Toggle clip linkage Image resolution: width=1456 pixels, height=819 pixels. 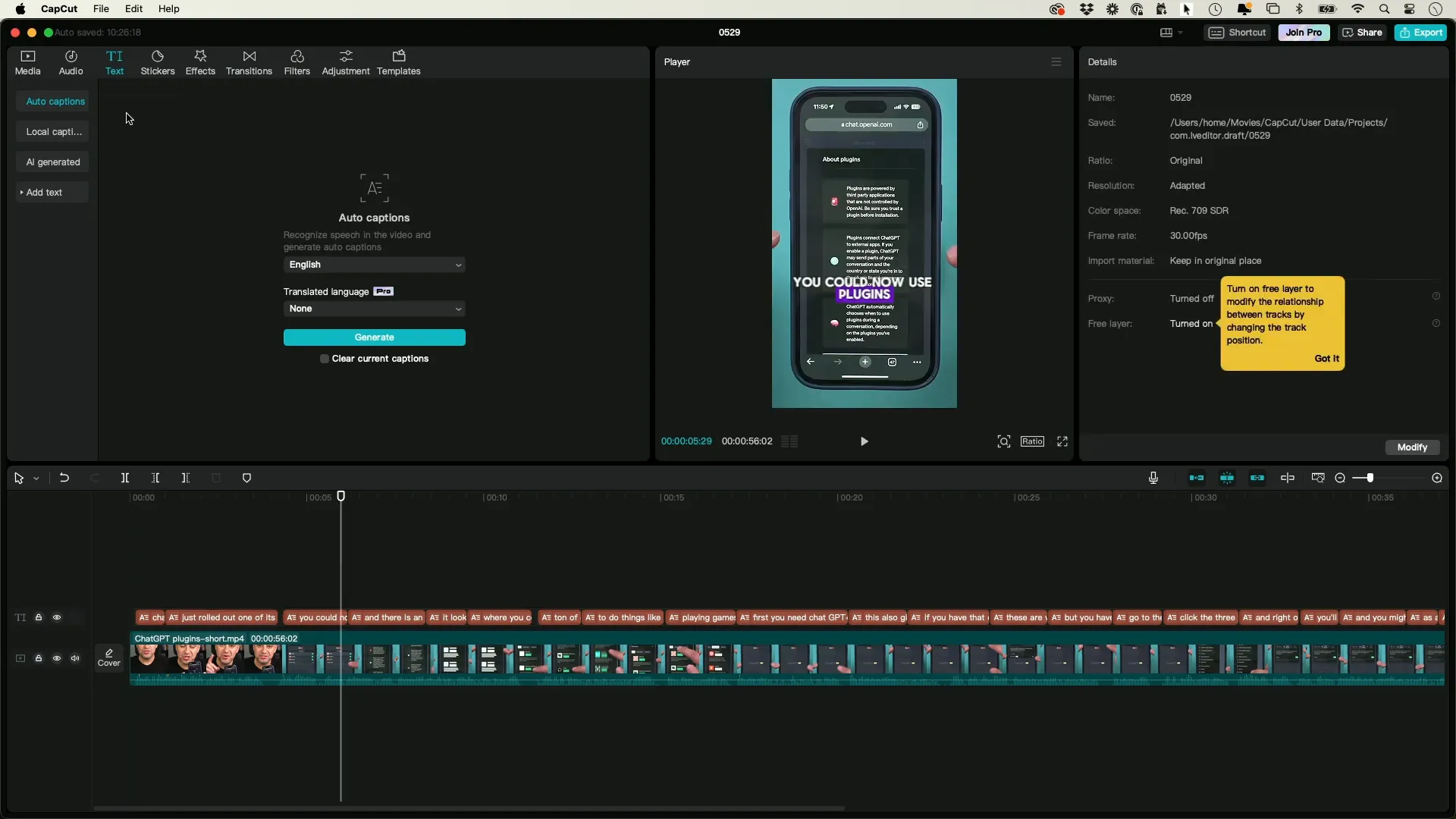1257,478
